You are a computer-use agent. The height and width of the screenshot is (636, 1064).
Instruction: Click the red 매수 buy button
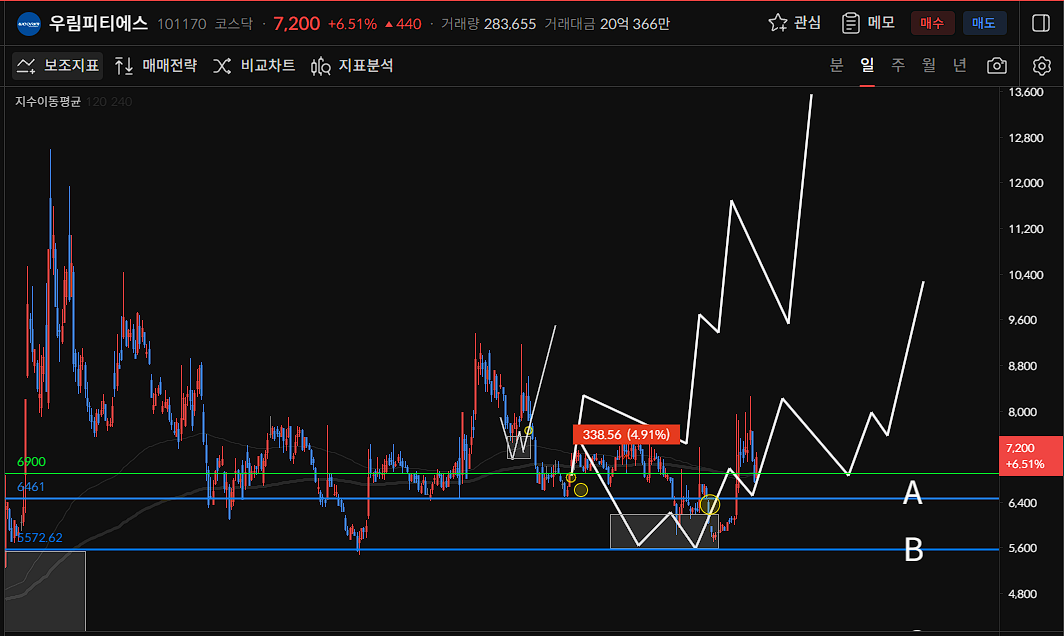[932, 23]
